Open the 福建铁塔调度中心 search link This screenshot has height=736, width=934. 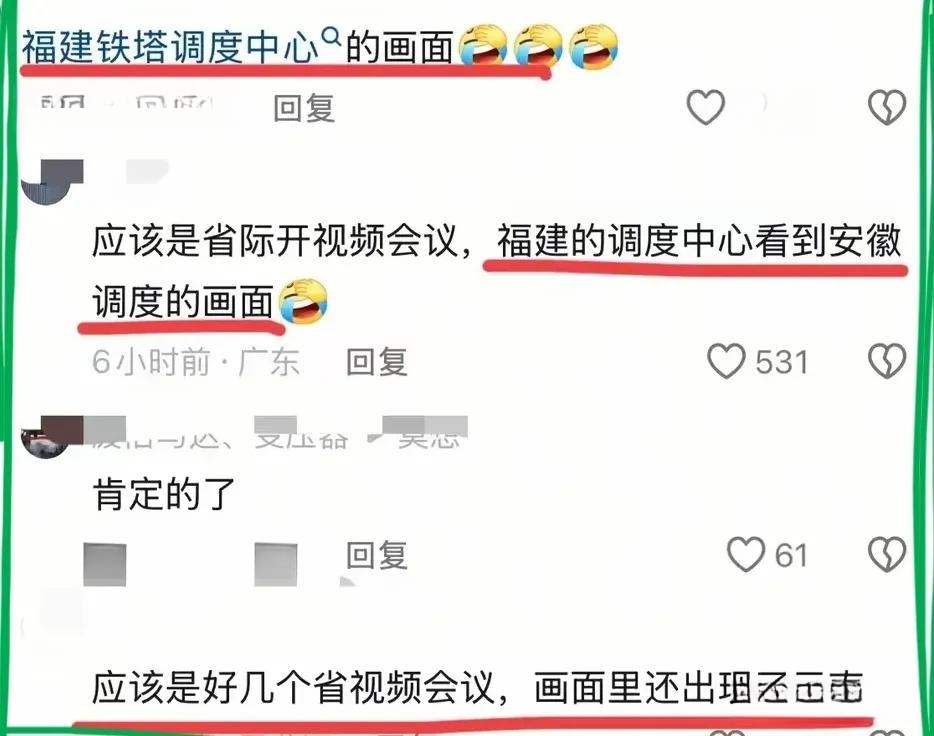[x=171, y=47]
